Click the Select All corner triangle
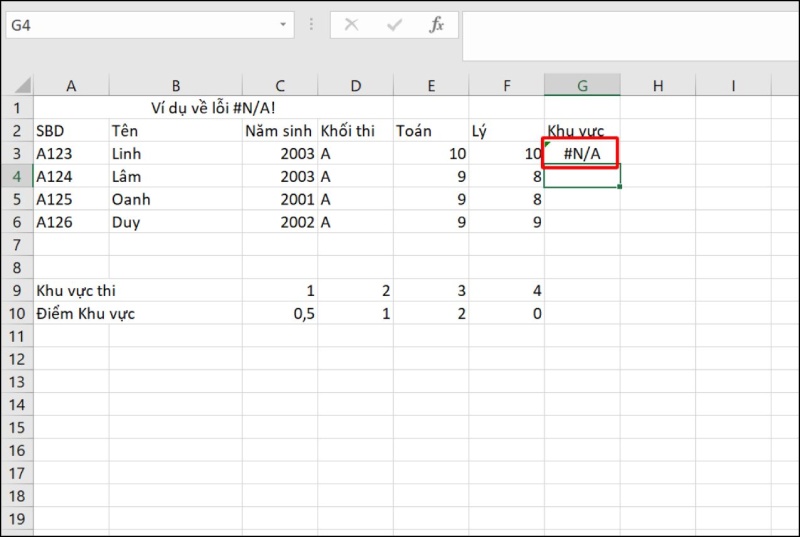 coord(18,86)
